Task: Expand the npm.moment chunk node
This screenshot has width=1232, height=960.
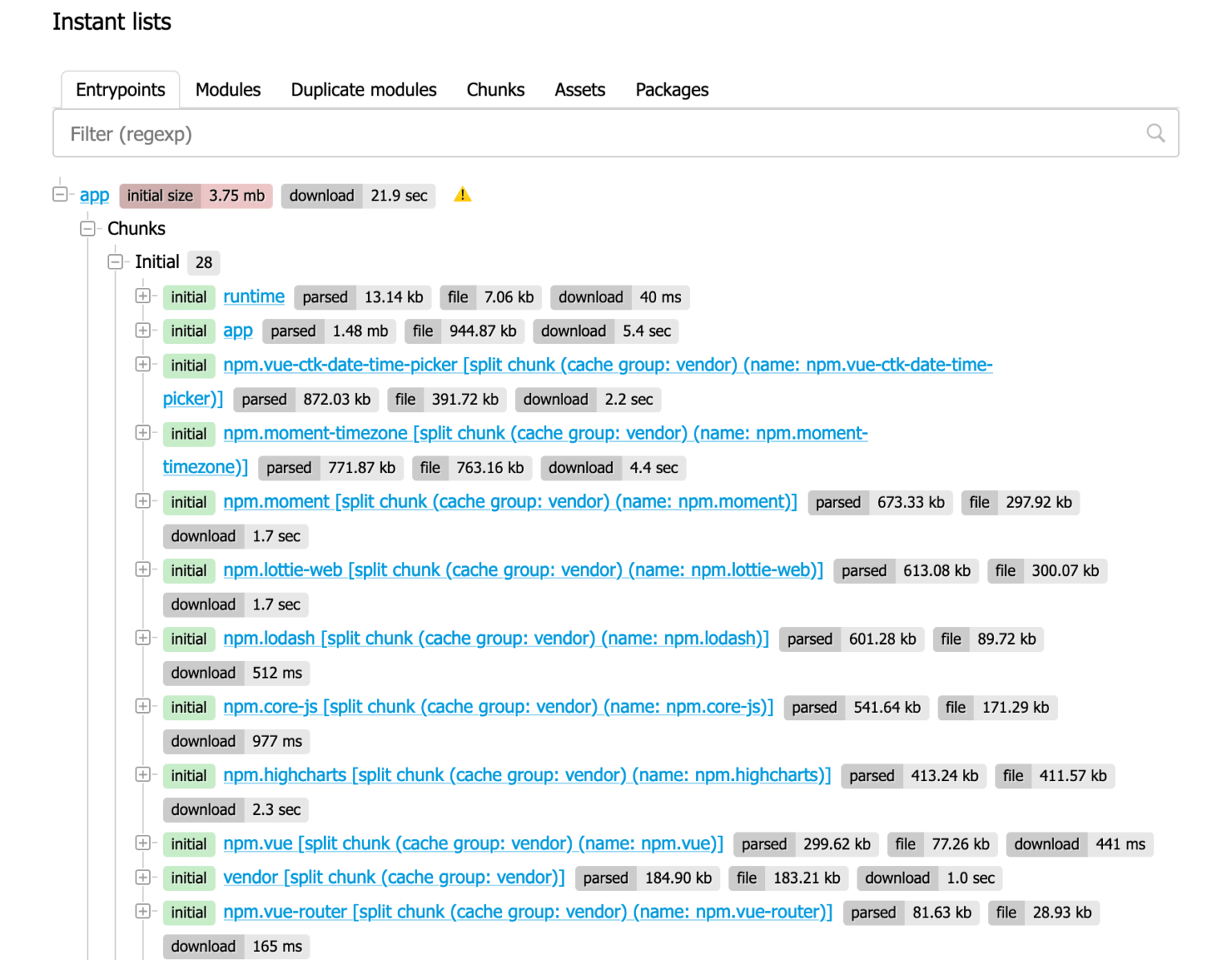Action: 143,500
